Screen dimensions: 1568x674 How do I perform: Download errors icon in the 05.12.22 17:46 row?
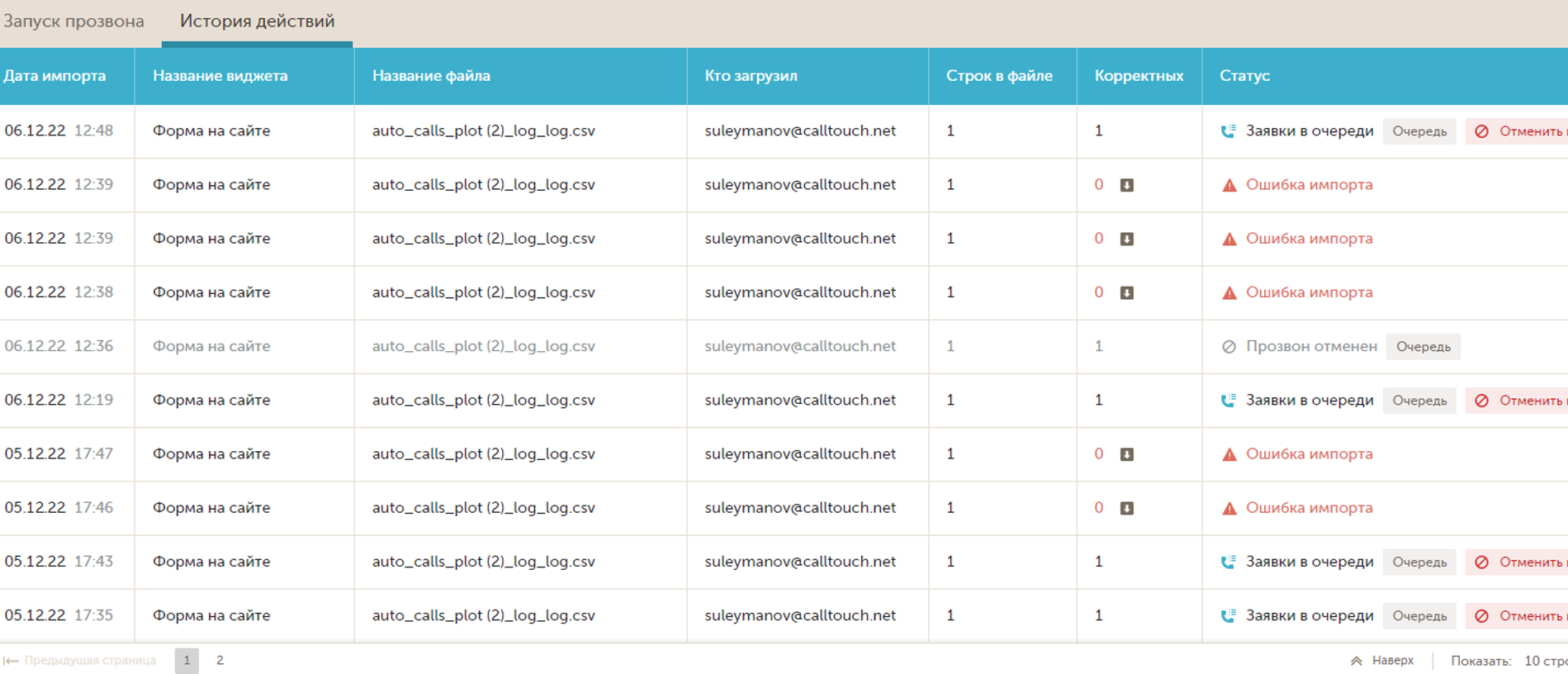pos(1126,508)
